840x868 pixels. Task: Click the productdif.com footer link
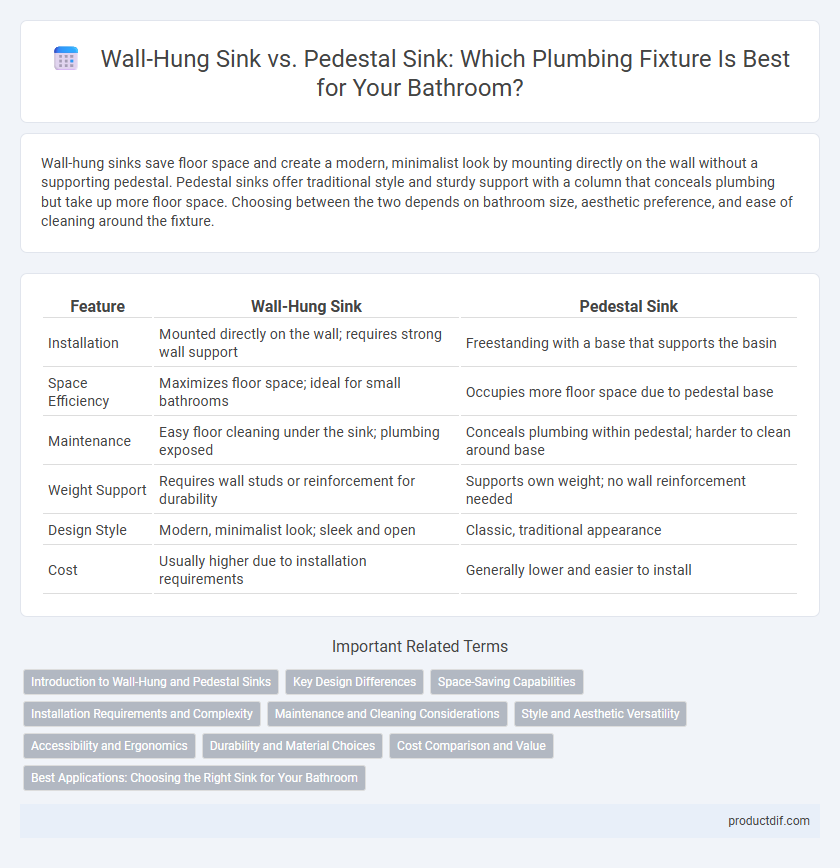[769, 821]
